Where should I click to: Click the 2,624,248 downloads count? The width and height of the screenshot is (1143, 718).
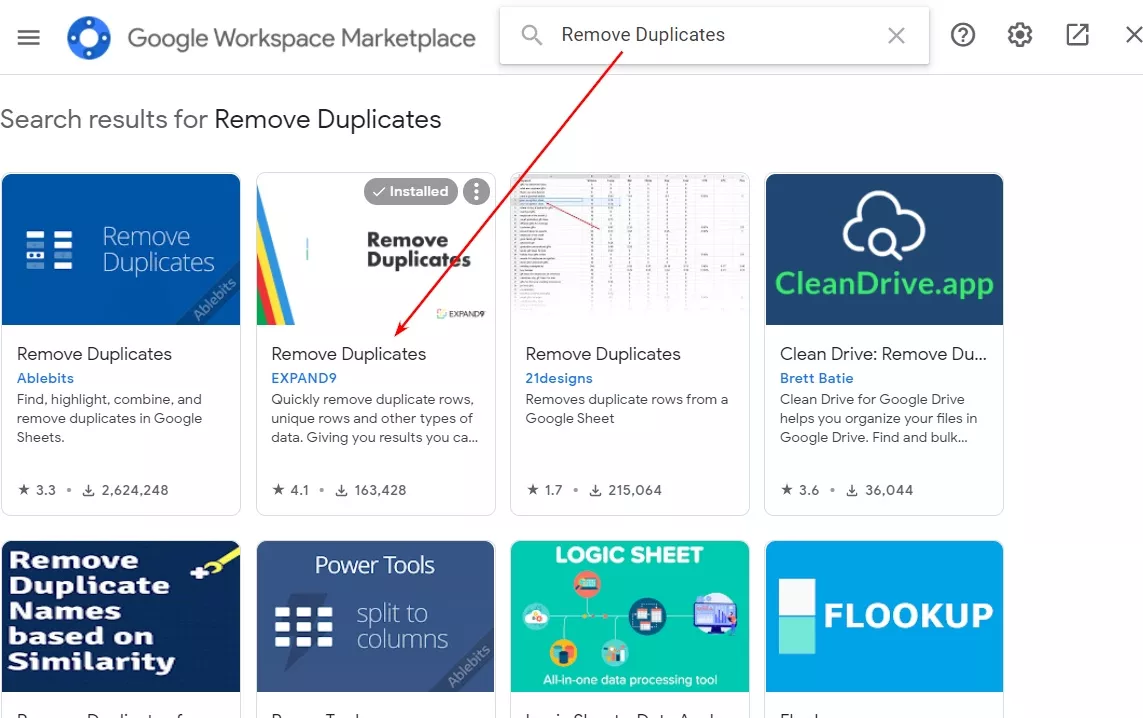[x=125, y=490]
